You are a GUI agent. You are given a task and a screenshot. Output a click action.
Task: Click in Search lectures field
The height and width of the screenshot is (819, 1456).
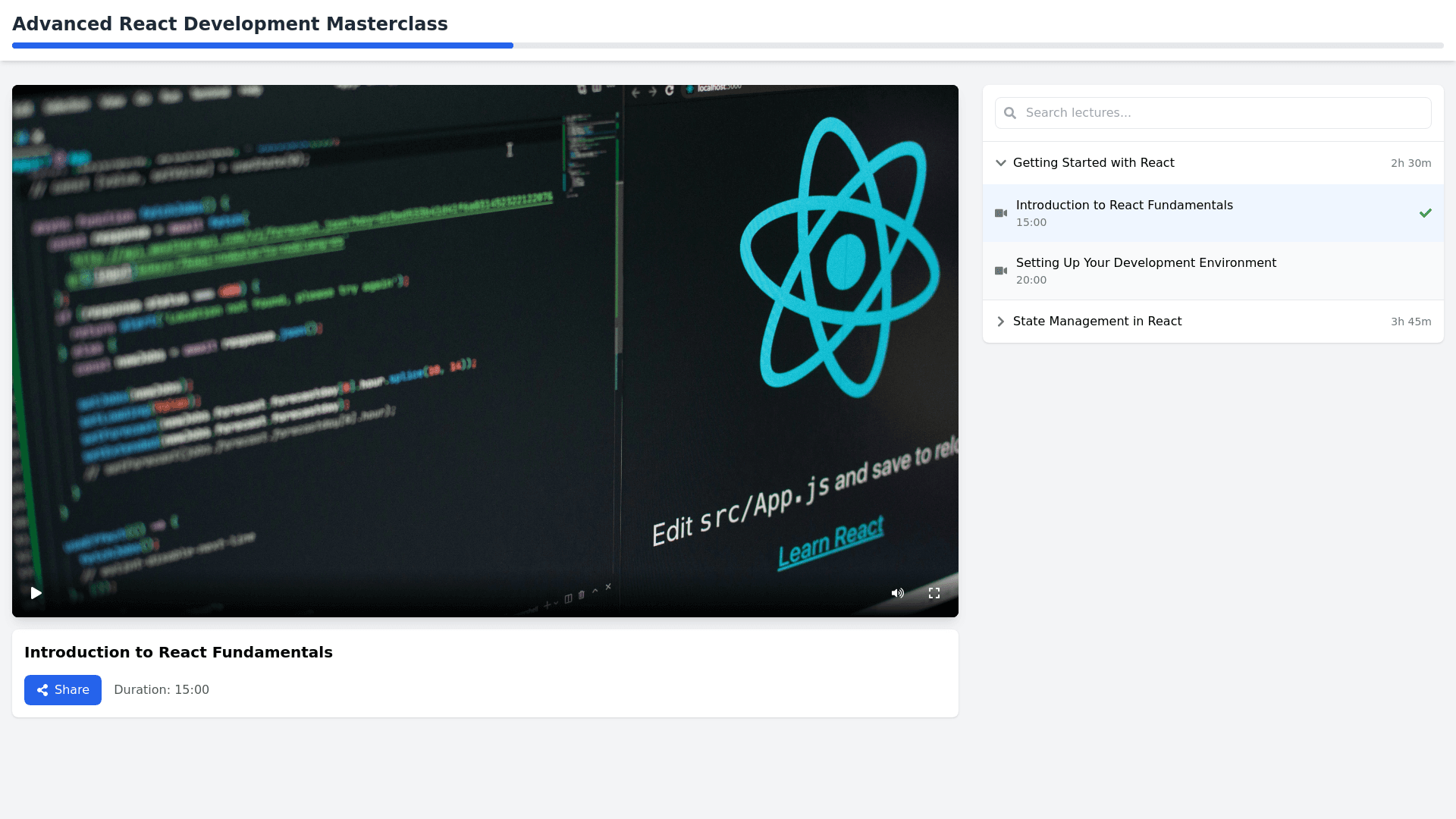point(1221,113)
